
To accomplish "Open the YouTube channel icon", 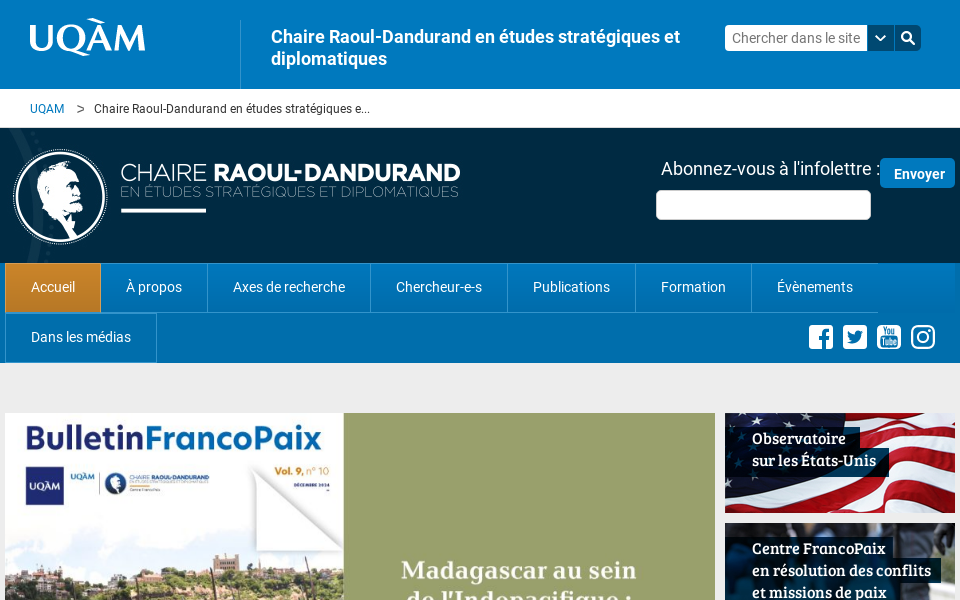I will coord(889,337).
